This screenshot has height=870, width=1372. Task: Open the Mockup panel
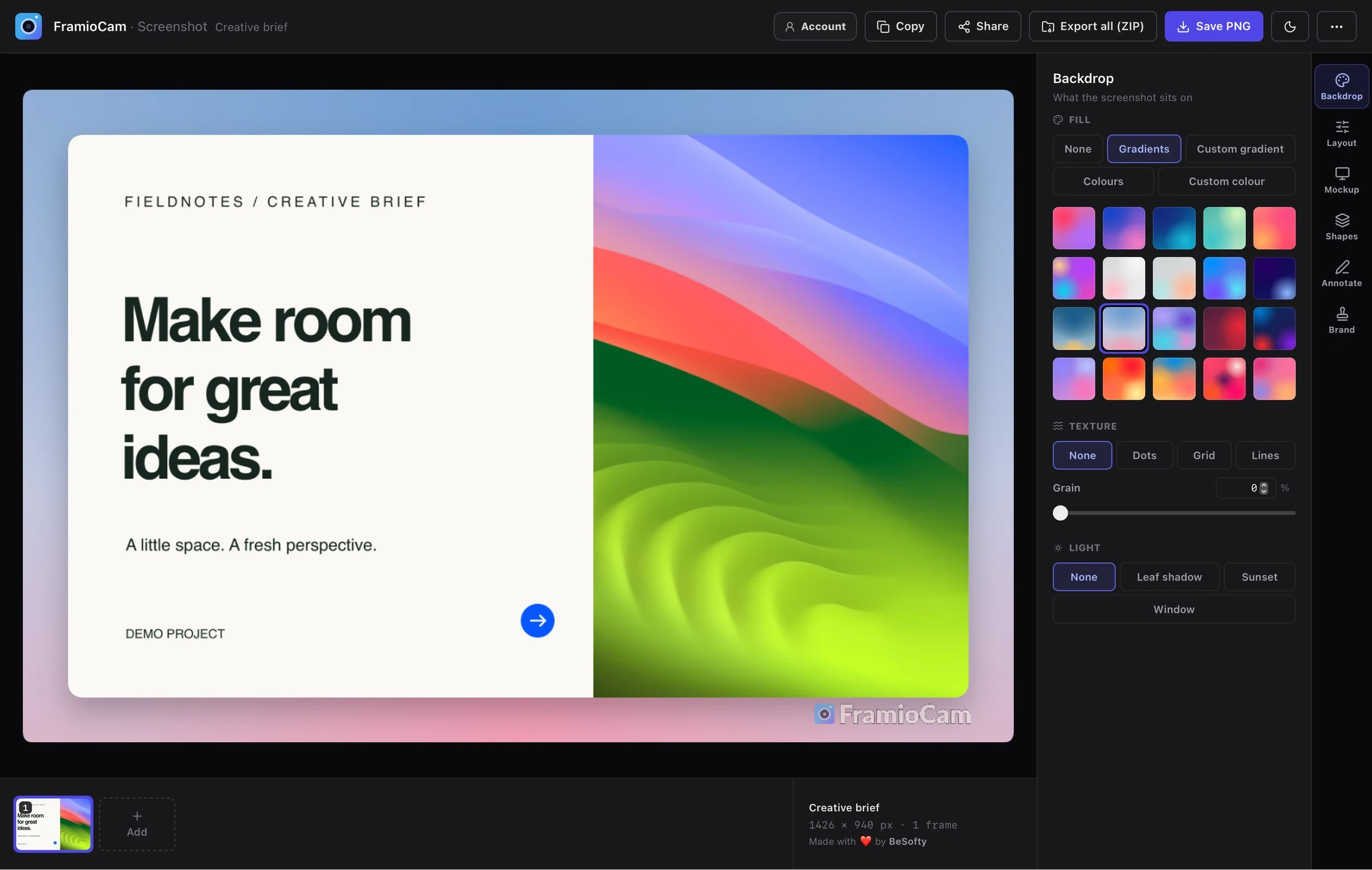click(1341, 180)
